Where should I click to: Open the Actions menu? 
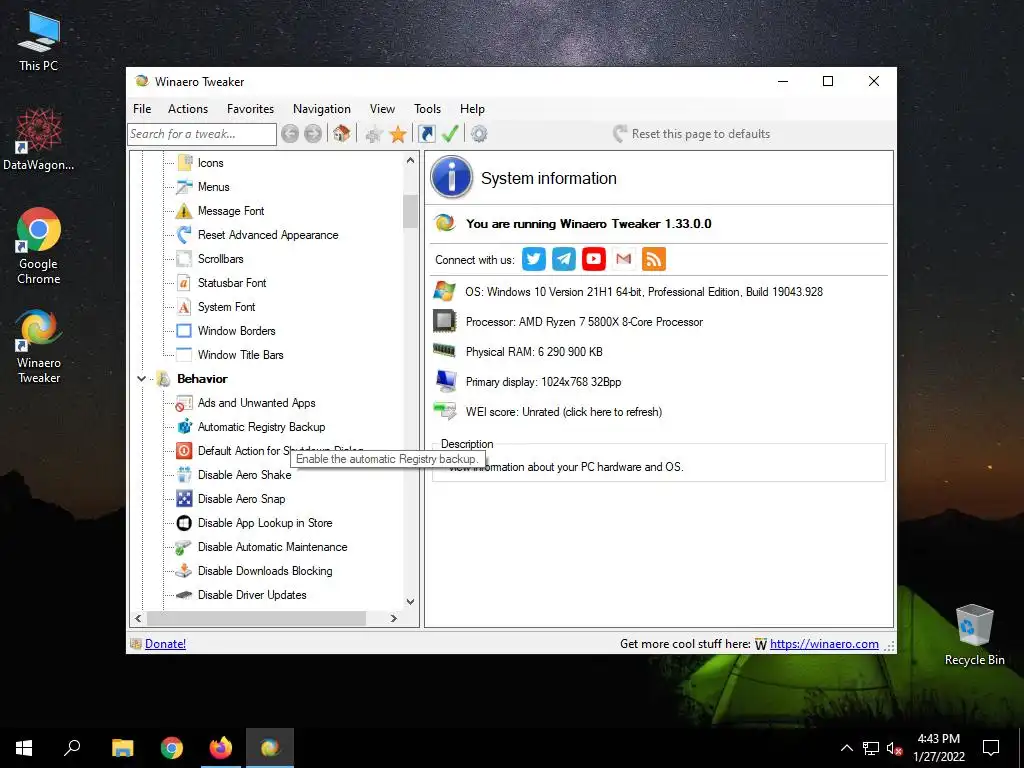pos(188,109)
